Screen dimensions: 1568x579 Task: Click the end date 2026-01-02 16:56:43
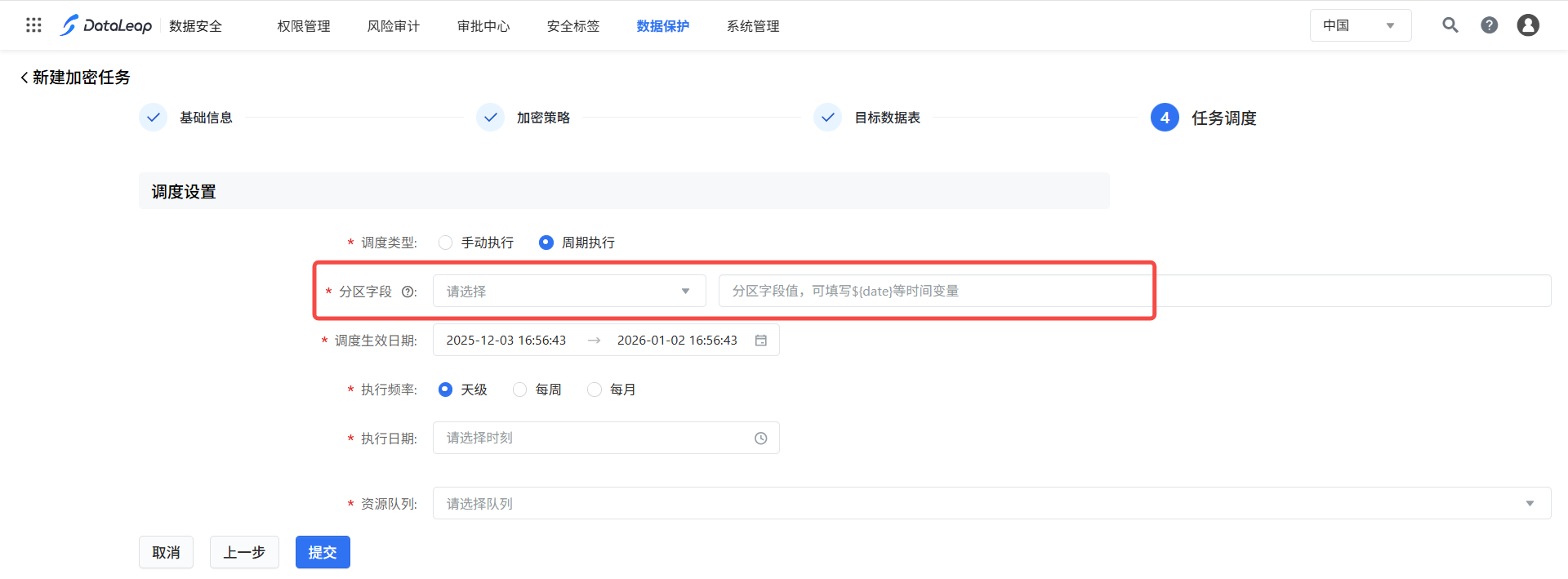(x=677, y=341)
